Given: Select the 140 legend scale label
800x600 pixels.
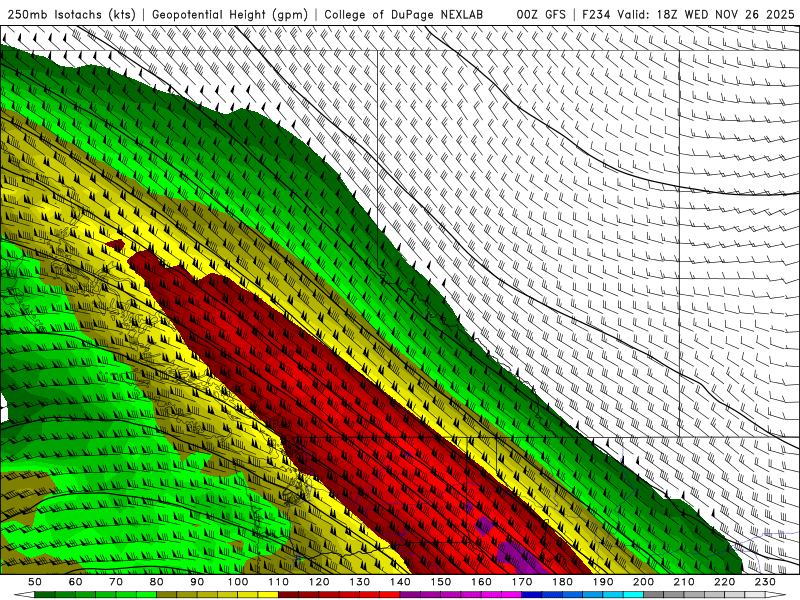Looking at the screenshot, I should tap(400, 582).
